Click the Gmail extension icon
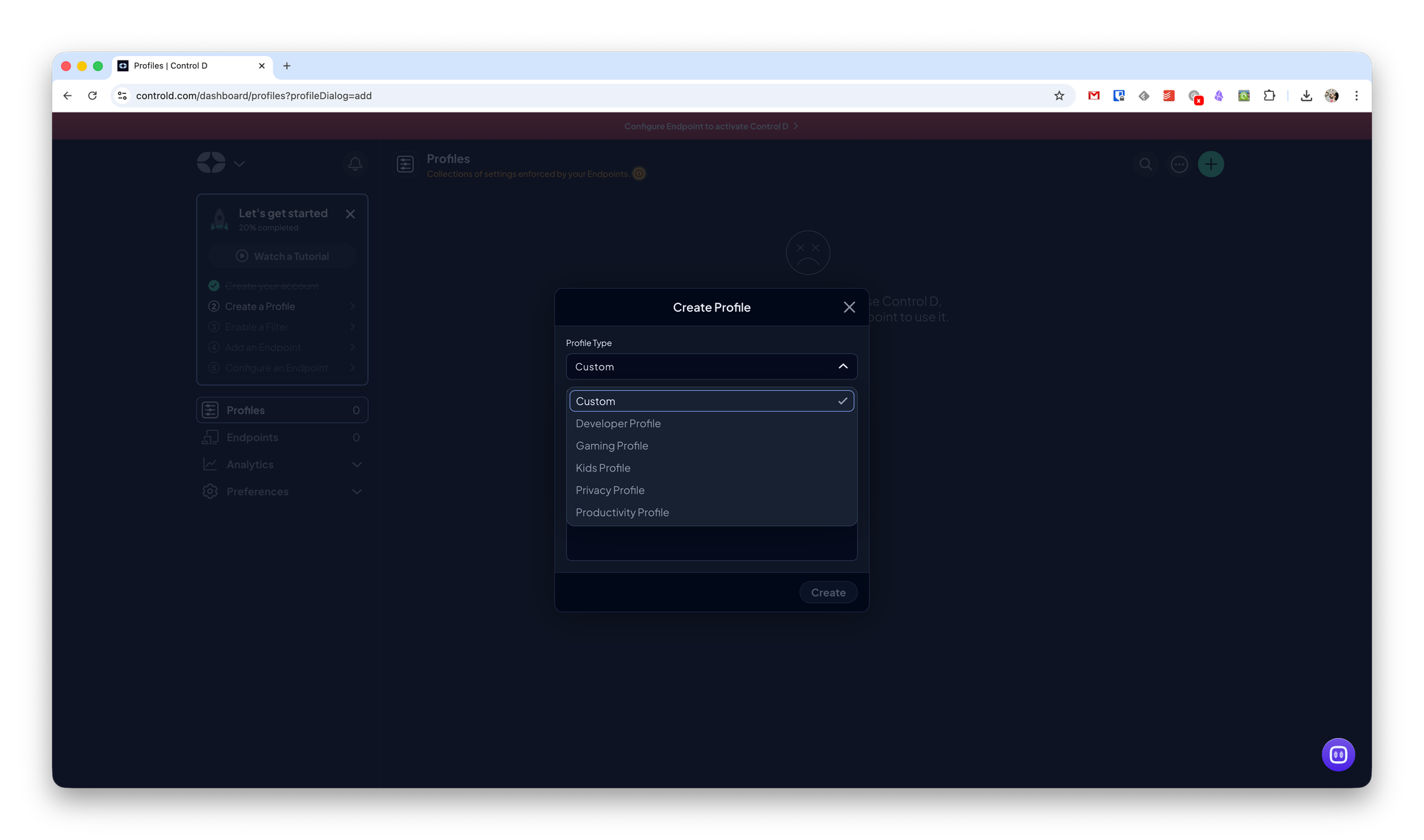Viewport: 1424px width, 840px height. pos(1094,95)
